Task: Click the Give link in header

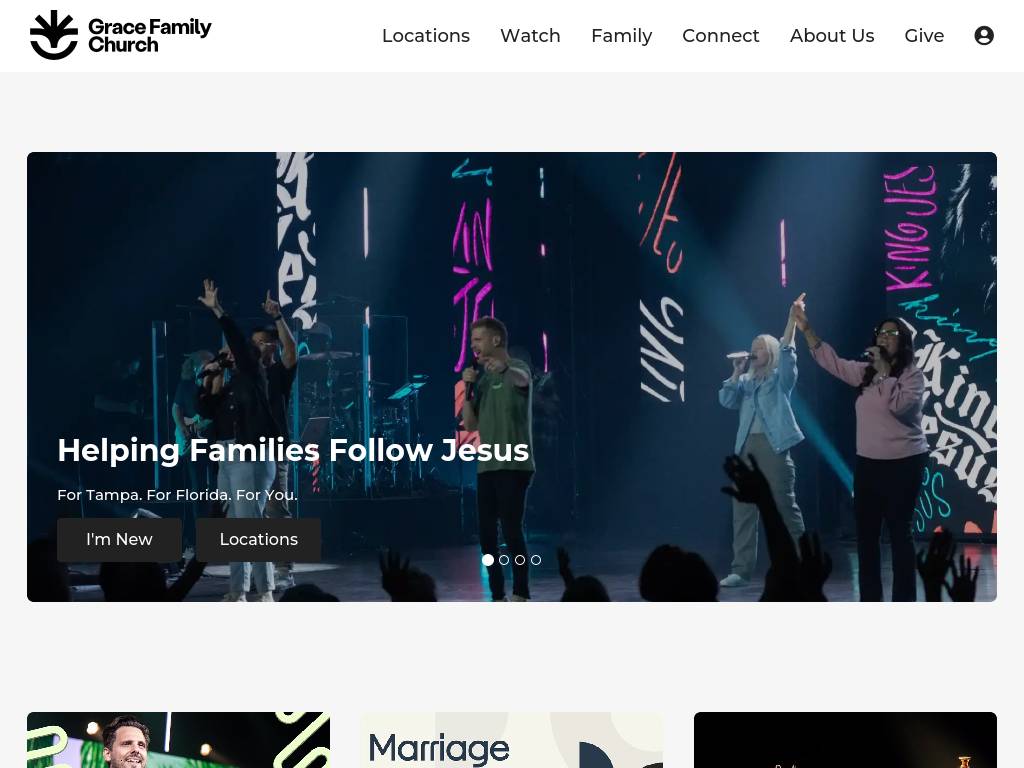Action: coord(924,35)
